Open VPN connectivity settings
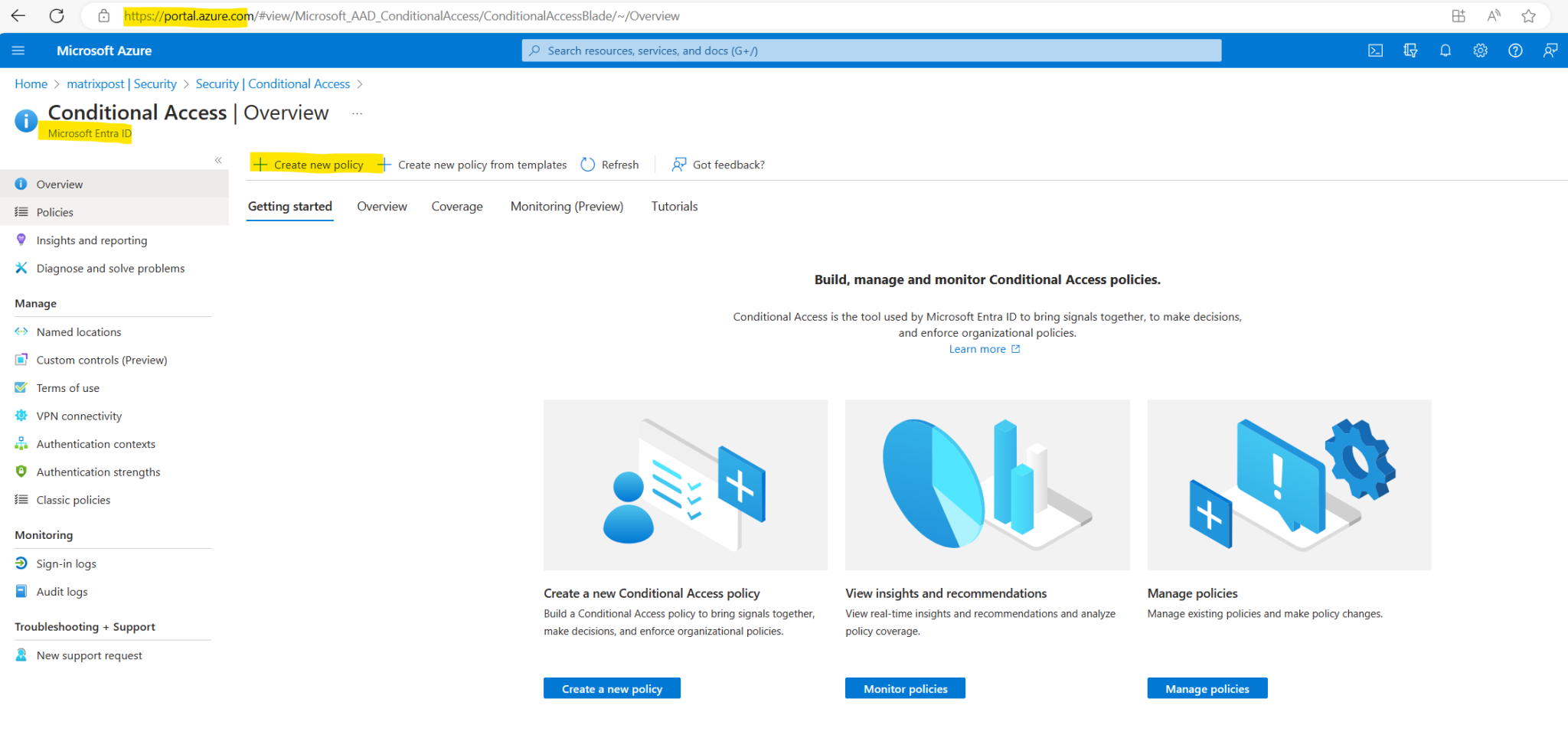This screenshot has width=1568, height=751. (80, 415)
